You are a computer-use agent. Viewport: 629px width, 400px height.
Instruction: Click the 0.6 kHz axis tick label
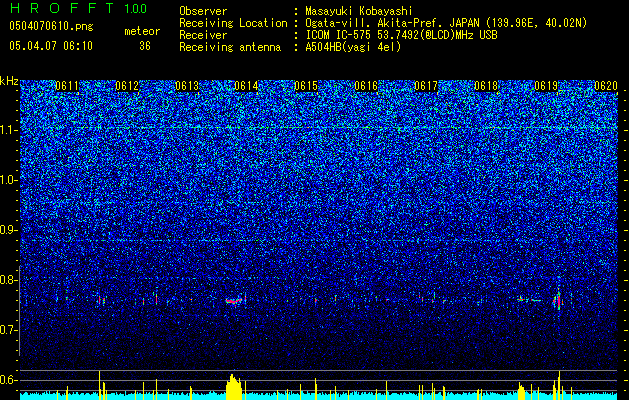coord(7,380)
